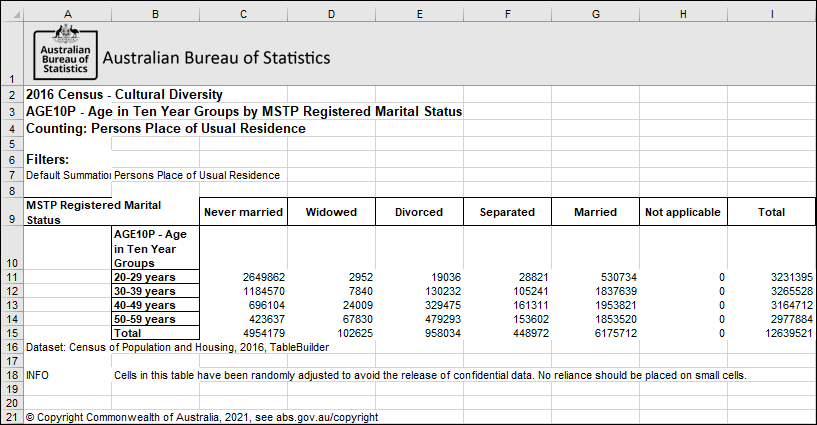
Task: Click the Australian Bureau of Statistics logo
Action: pos(66,53)
